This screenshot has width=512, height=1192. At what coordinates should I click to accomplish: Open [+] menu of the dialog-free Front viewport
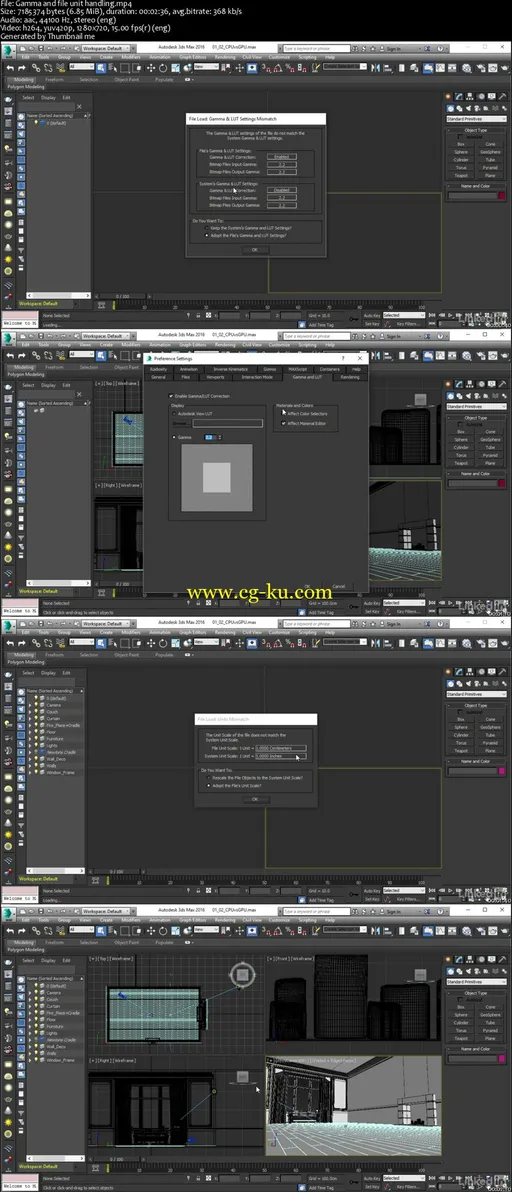(x=270, y=959)
